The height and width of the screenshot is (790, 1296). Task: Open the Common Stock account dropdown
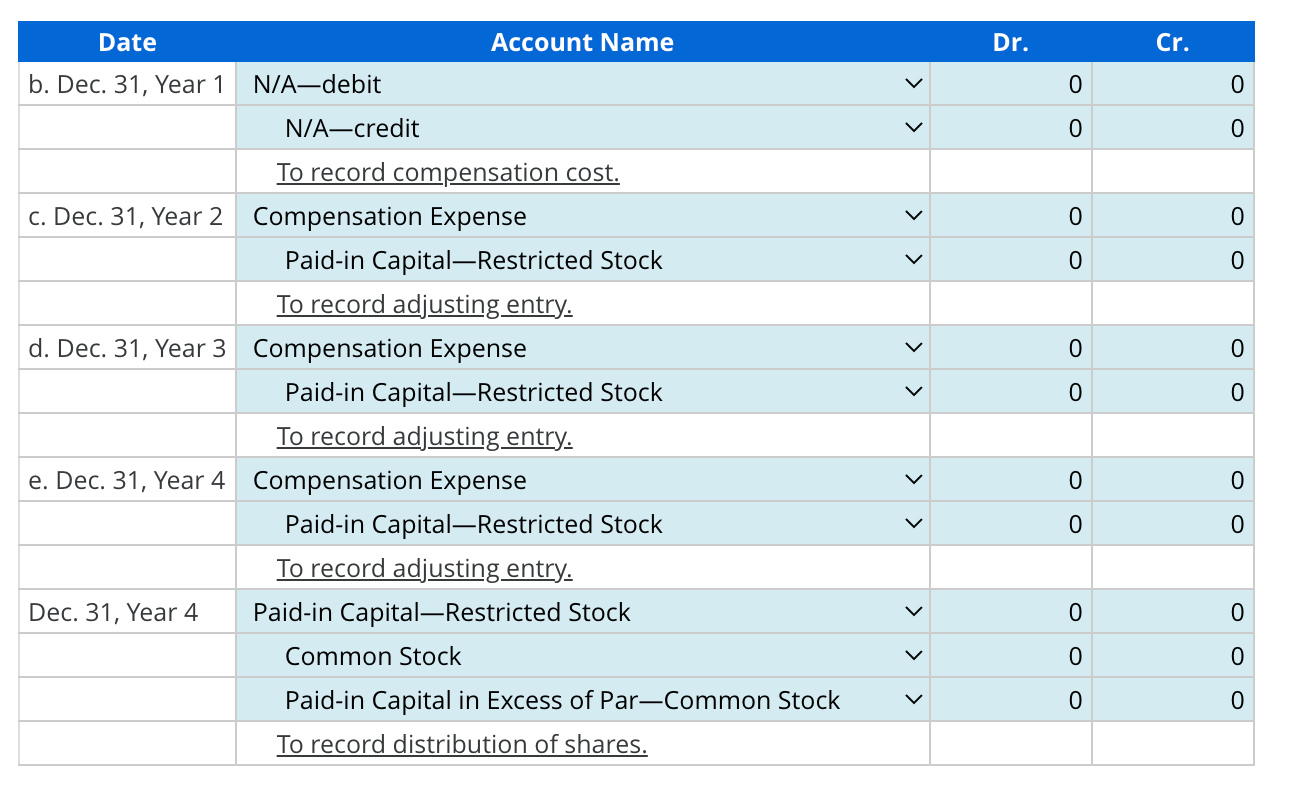point(913,655)
